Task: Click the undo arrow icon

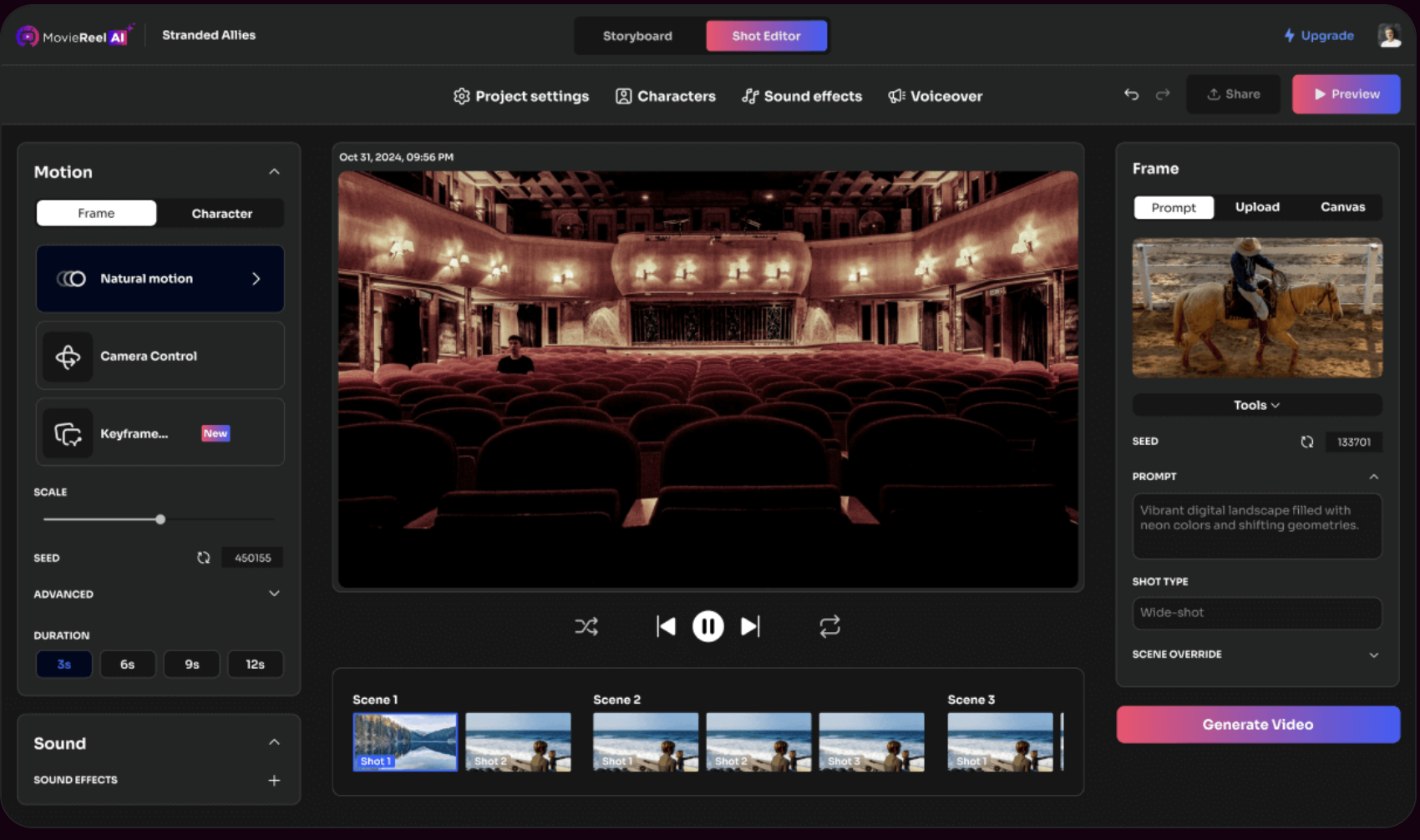Action: (x=1131, y=94)
